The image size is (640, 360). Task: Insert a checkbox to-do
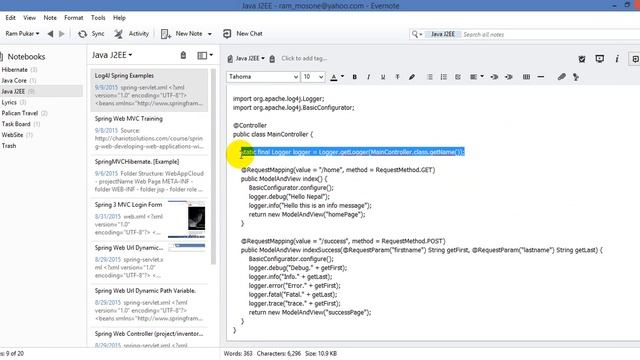[x=458, y=77]
